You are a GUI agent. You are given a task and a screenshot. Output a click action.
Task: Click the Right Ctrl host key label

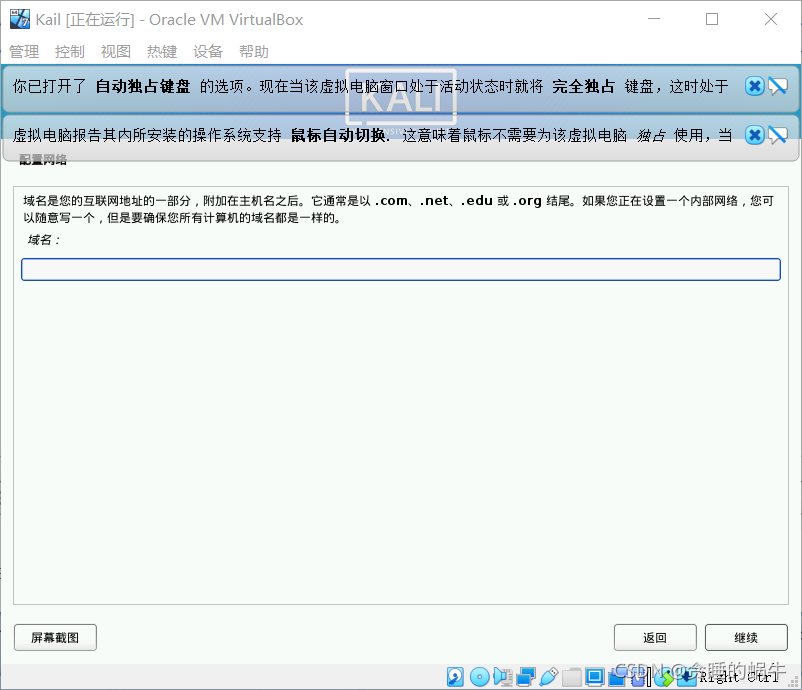point(739,677)
